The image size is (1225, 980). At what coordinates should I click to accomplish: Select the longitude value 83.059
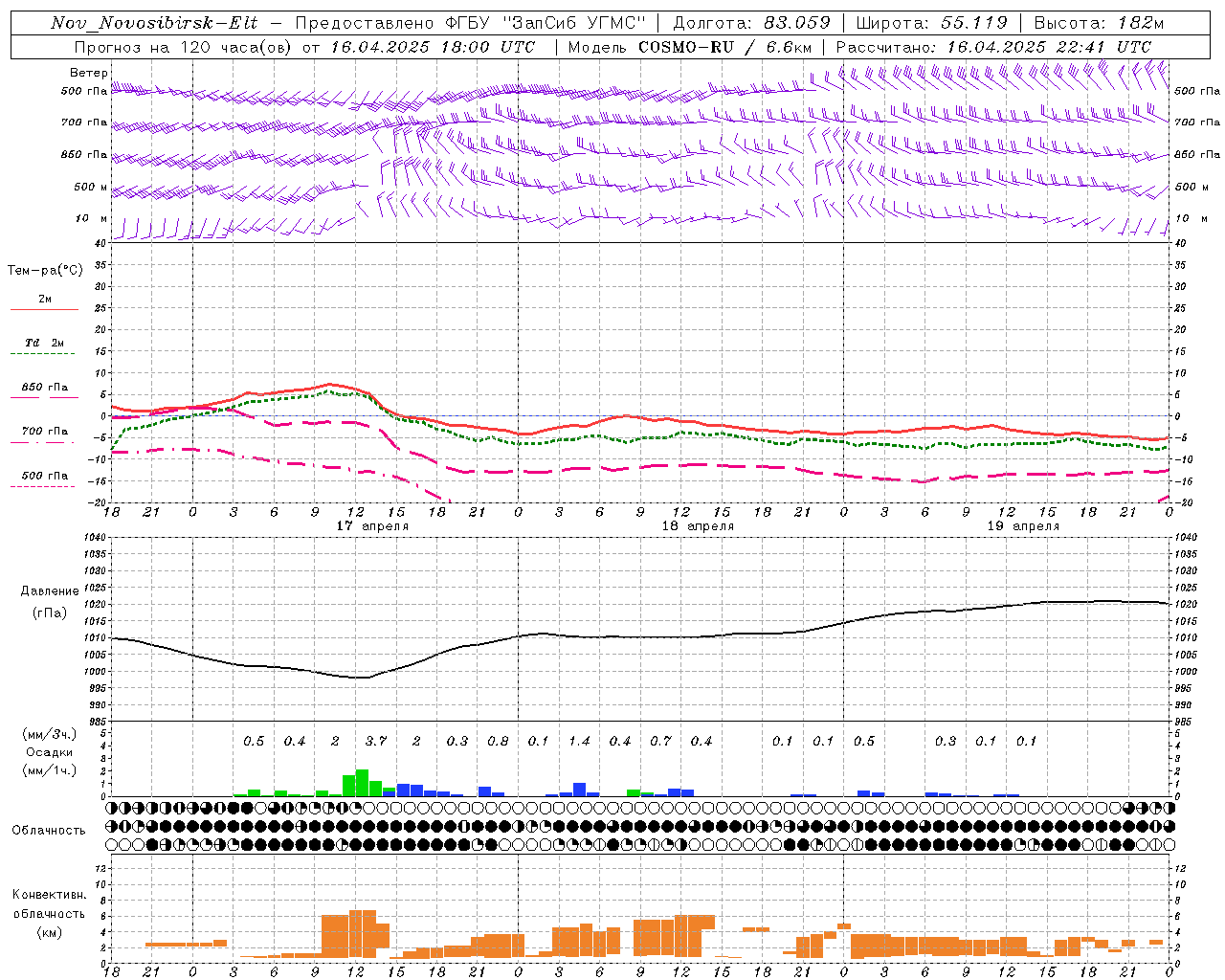797,23
